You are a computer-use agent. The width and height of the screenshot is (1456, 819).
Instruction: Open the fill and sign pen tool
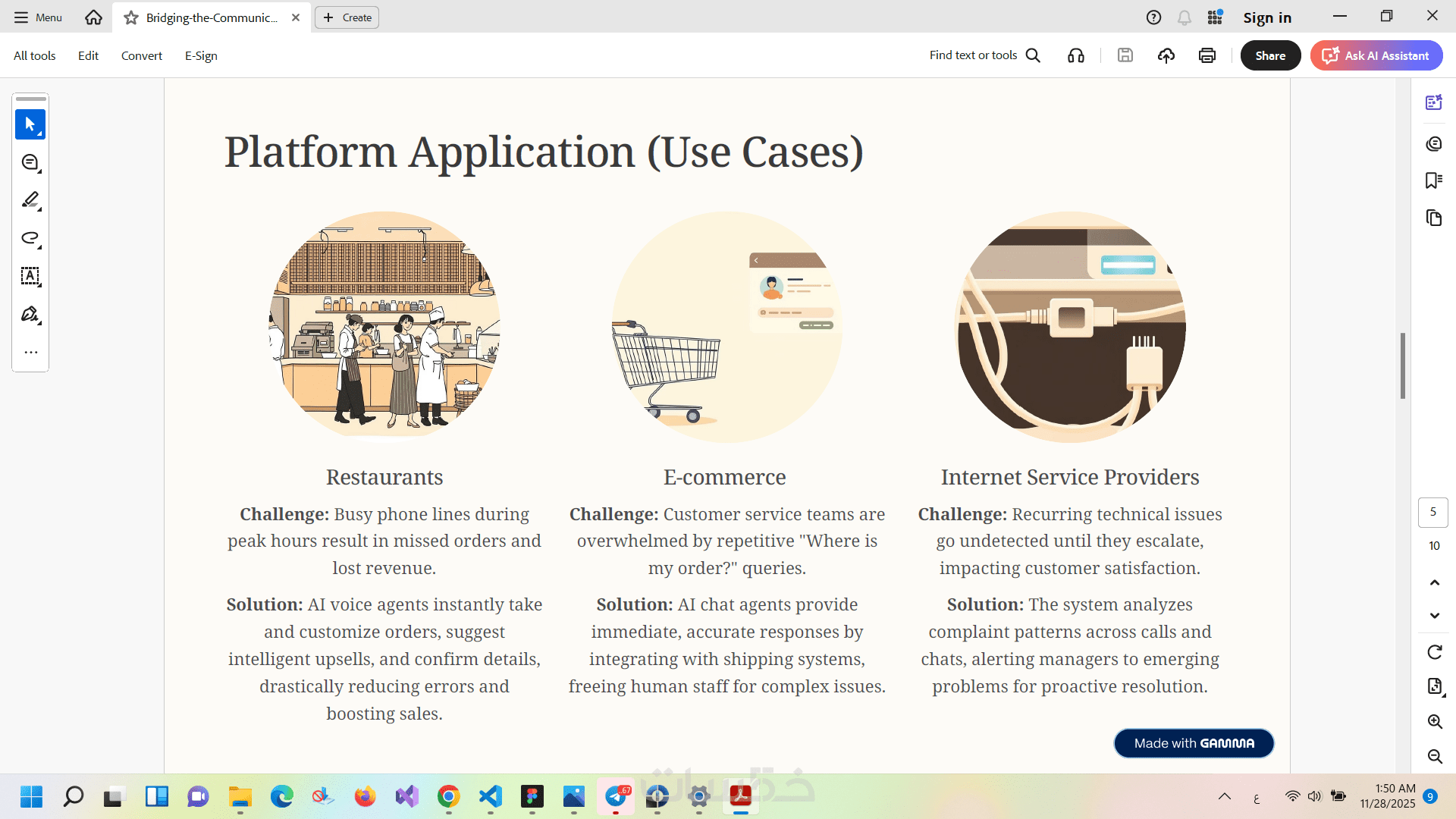click(x=30, y=314)
